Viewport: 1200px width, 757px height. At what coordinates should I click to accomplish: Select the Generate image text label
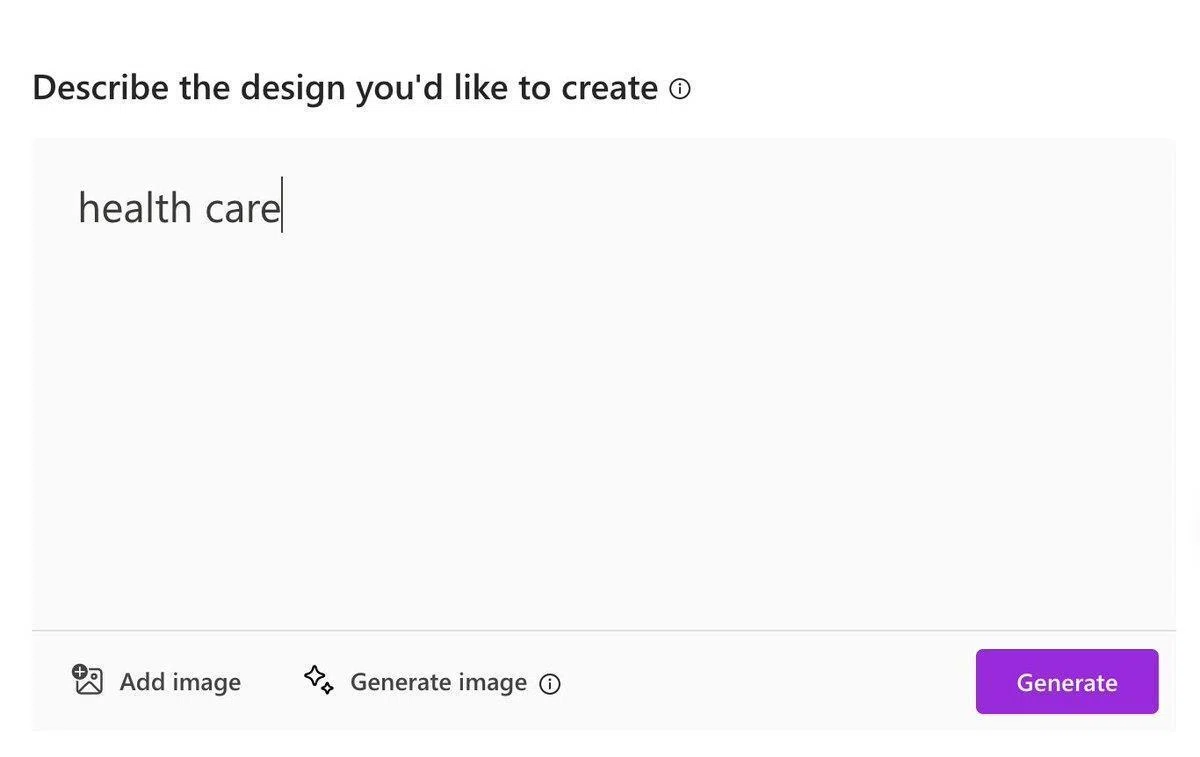pos(438,682)
